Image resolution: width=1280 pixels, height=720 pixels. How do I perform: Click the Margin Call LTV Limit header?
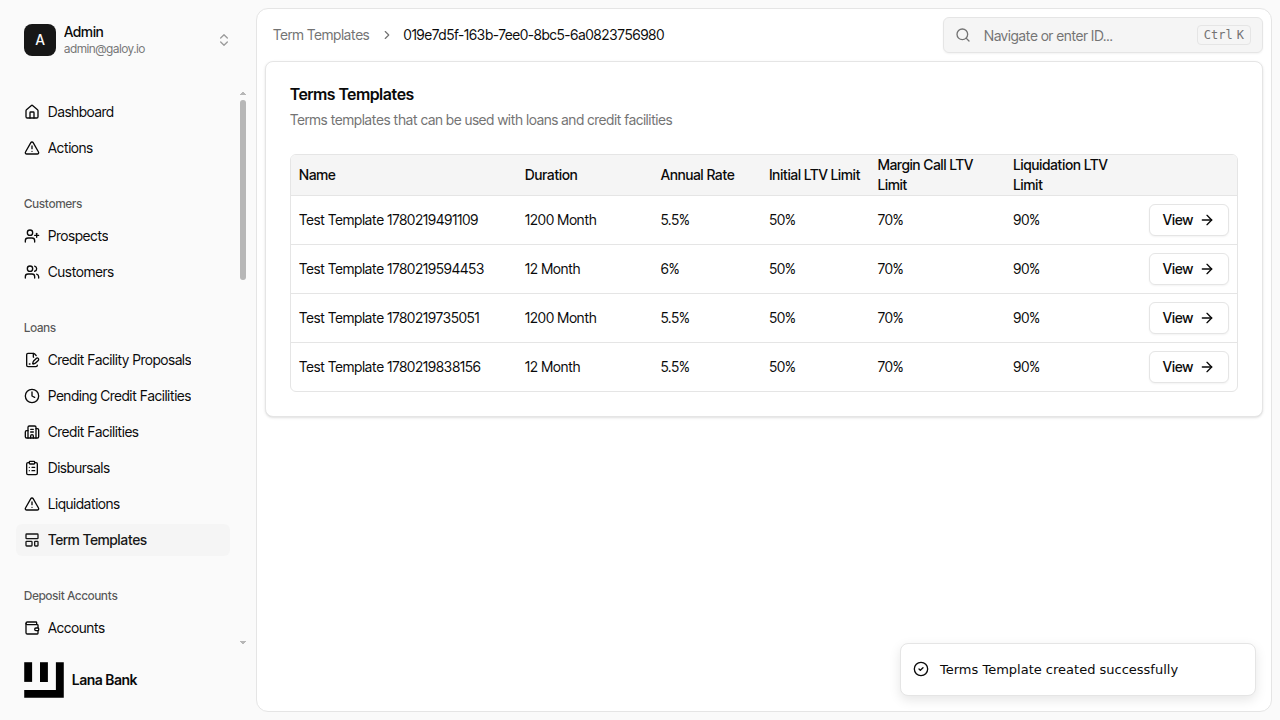point(925,175)
